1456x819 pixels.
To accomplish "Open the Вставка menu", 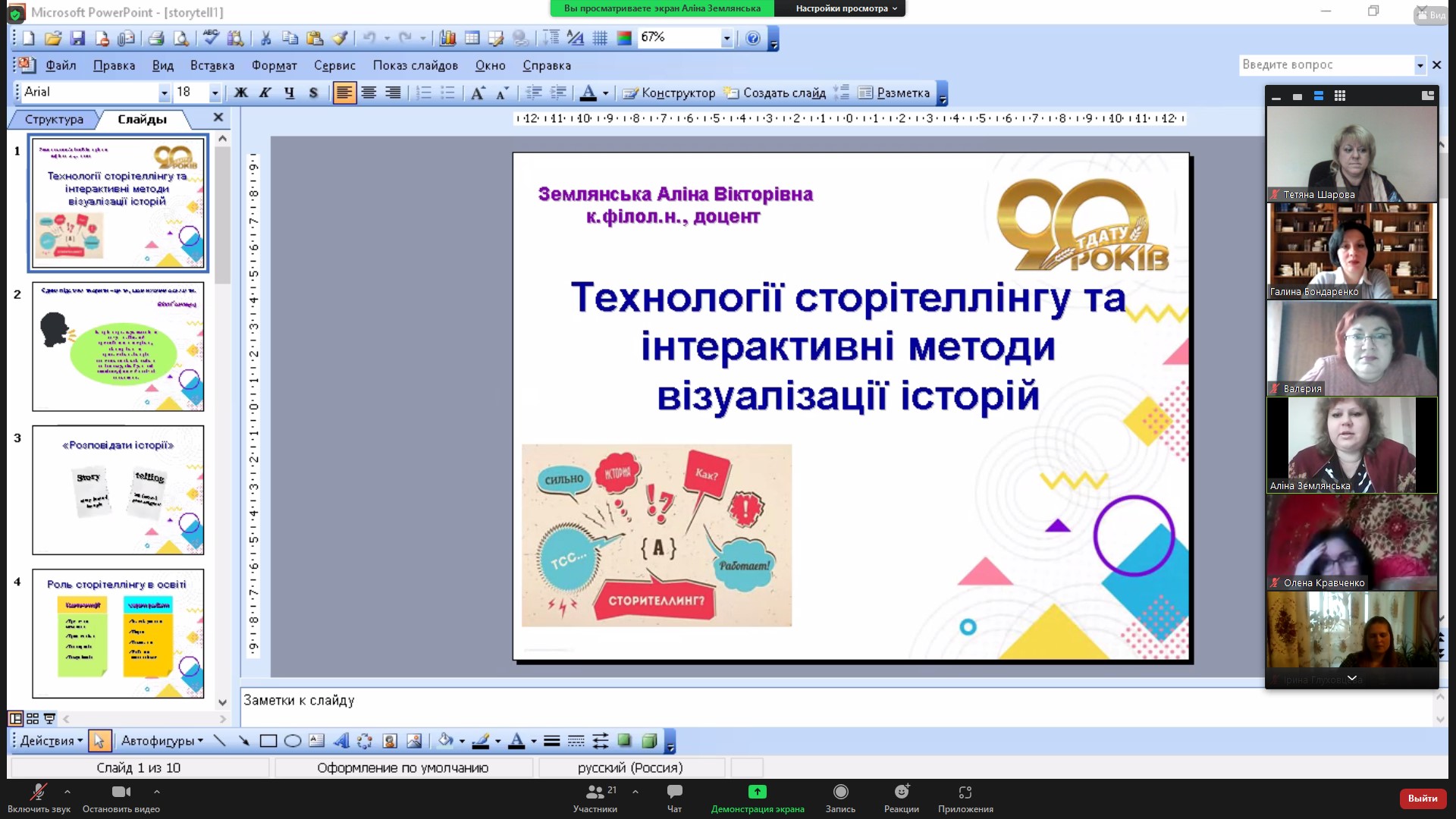I will tap(212, 65).
